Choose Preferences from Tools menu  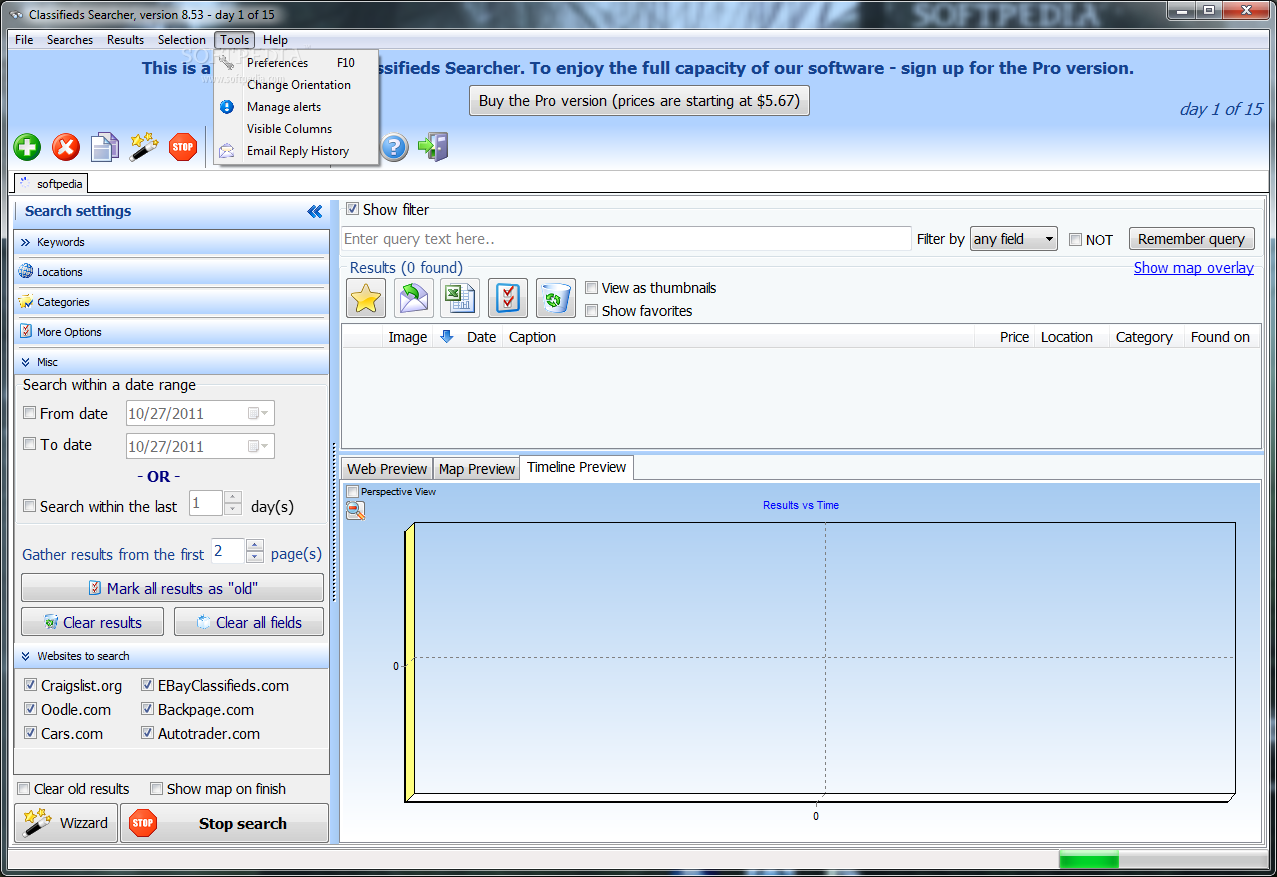pyautogui.click(x=296, y=63)
